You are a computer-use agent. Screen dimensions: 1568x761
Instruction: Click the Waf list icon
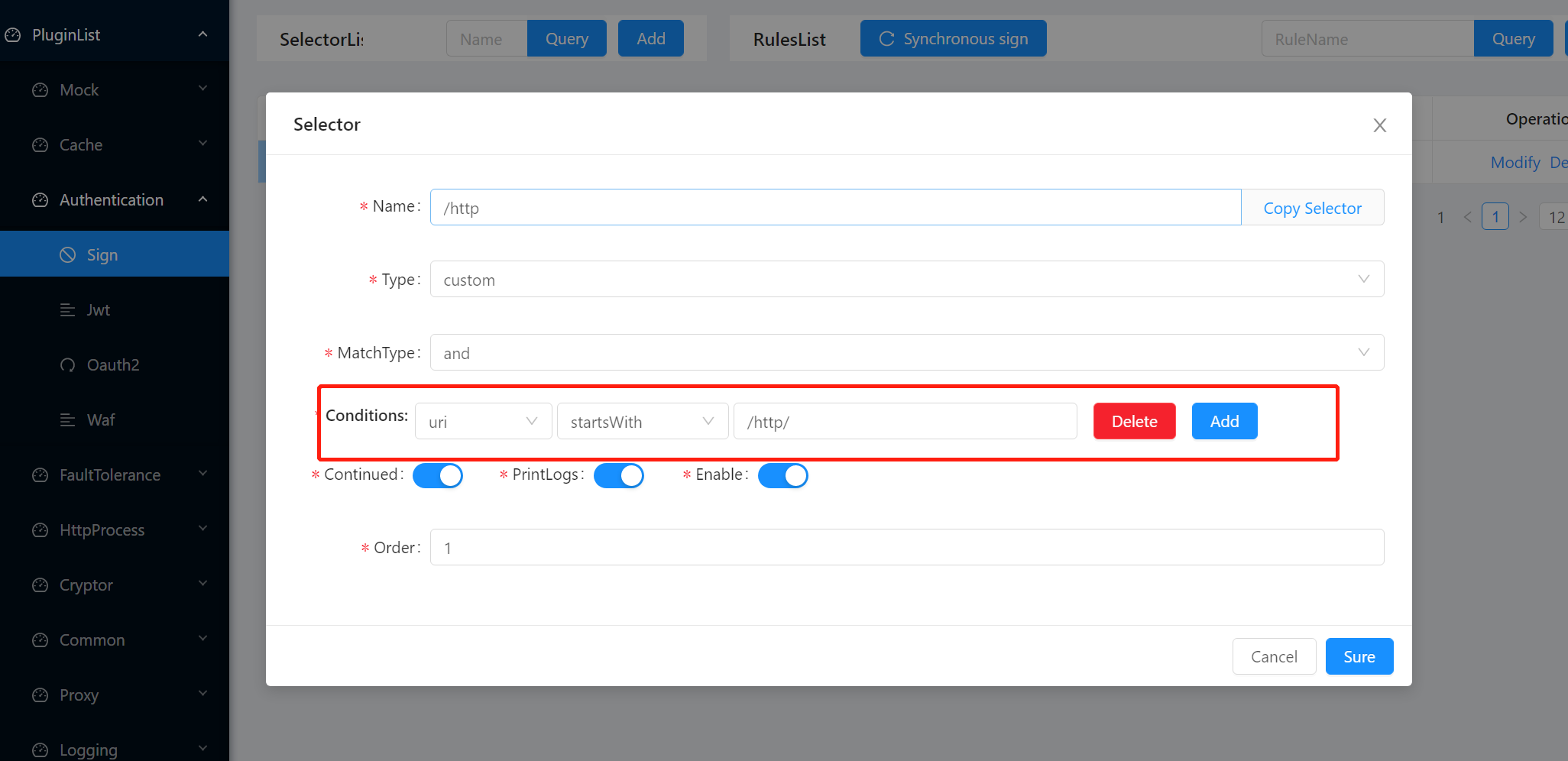[x=68, y=420]
